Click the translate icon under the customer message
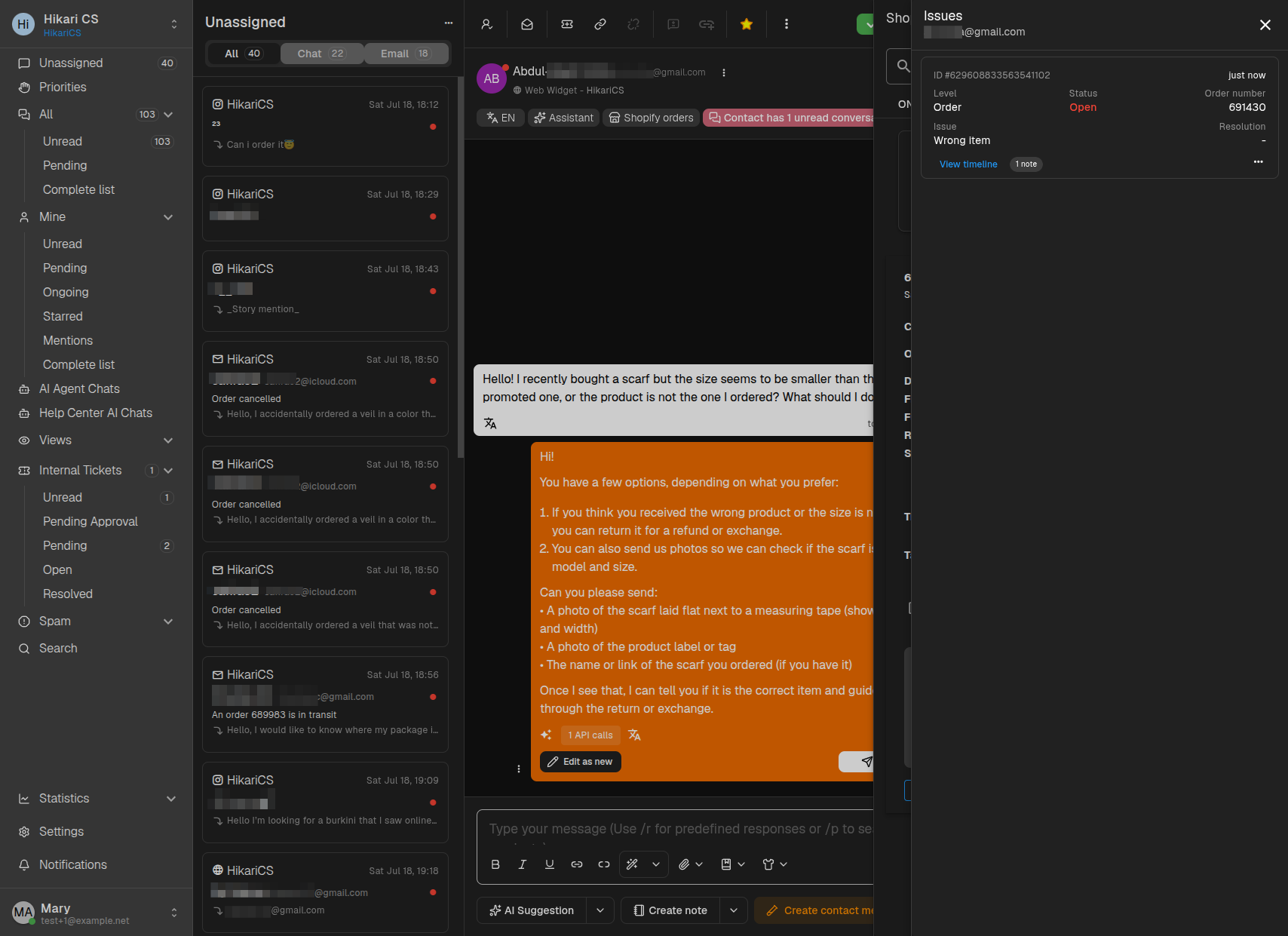 click(490, 423)
